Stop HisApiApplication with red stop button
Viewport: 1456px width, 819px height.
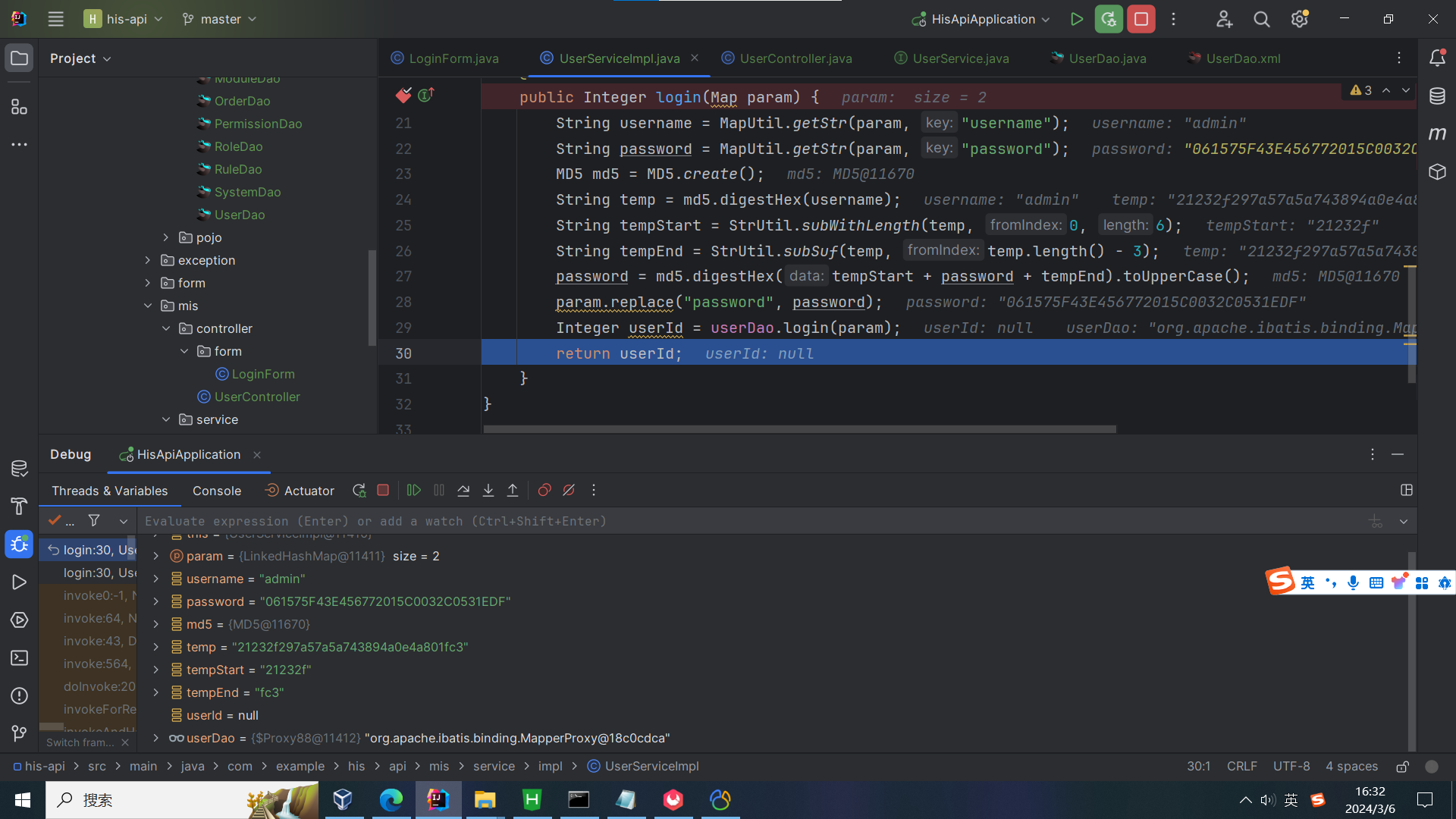pos(1141,19)
